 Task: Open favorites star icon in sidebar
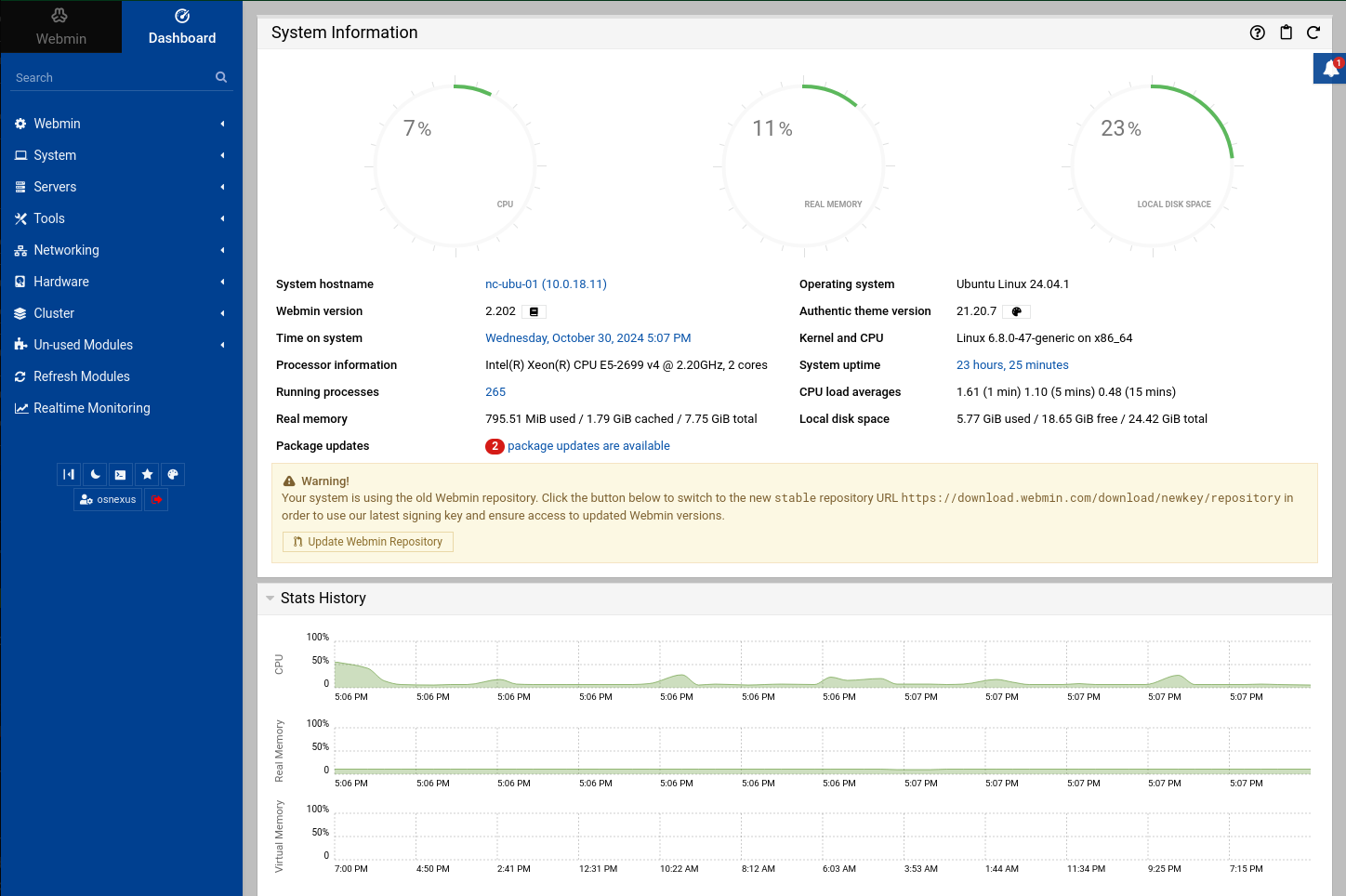click(147, 475)
